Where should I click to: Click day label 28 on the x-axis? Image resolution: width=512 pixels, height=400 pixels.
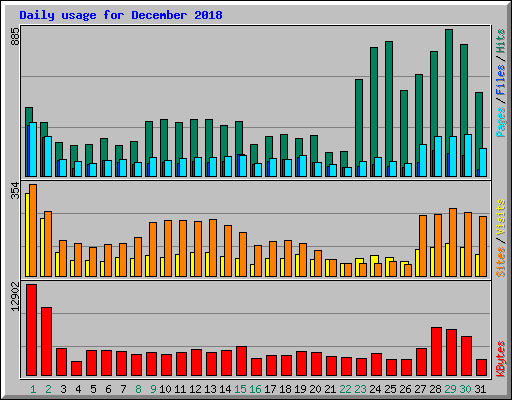(435, 389)
